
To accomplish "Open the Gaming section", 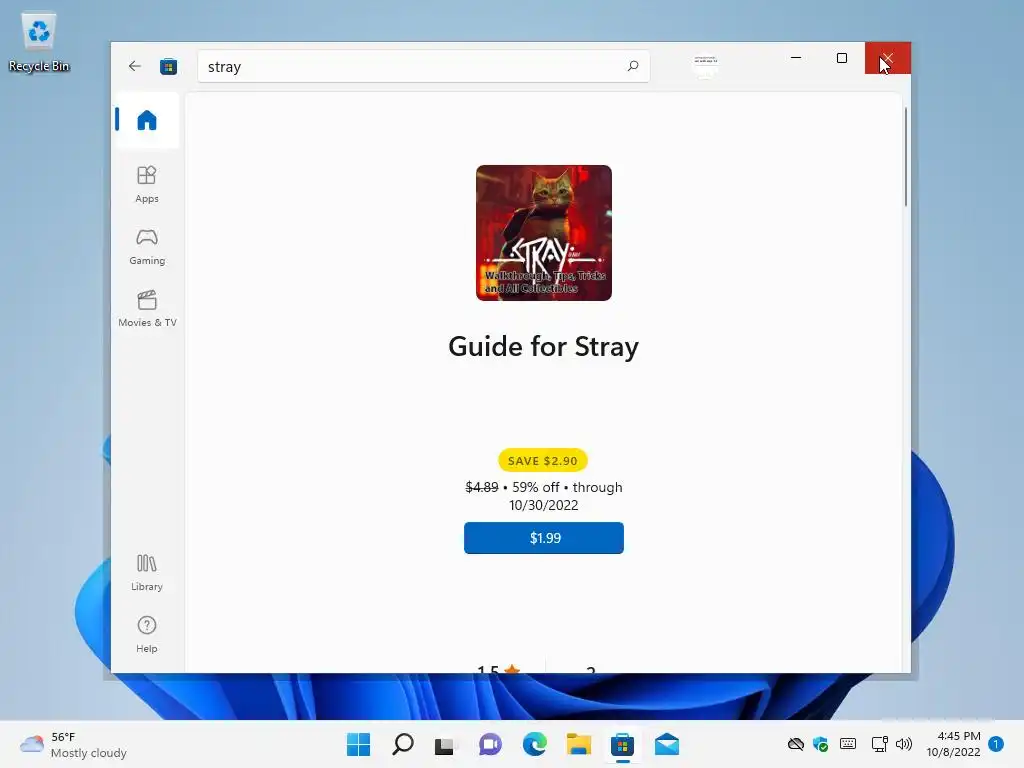I will click(x=147, y=247).
